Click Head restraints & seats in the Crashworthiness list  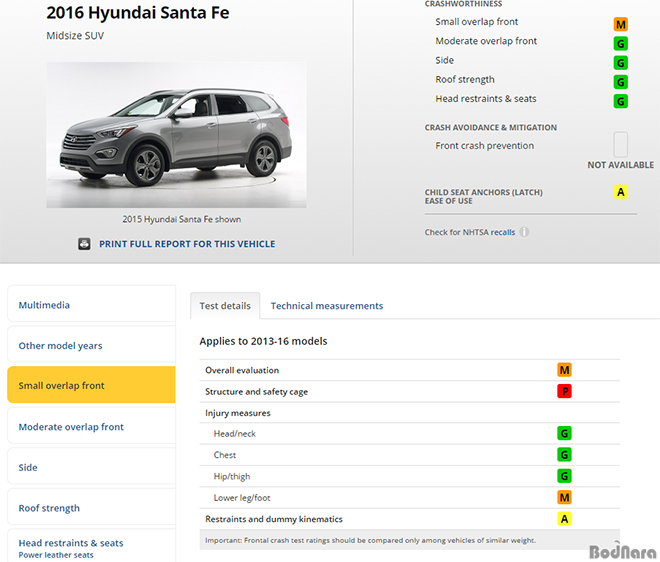coord(486,99)
